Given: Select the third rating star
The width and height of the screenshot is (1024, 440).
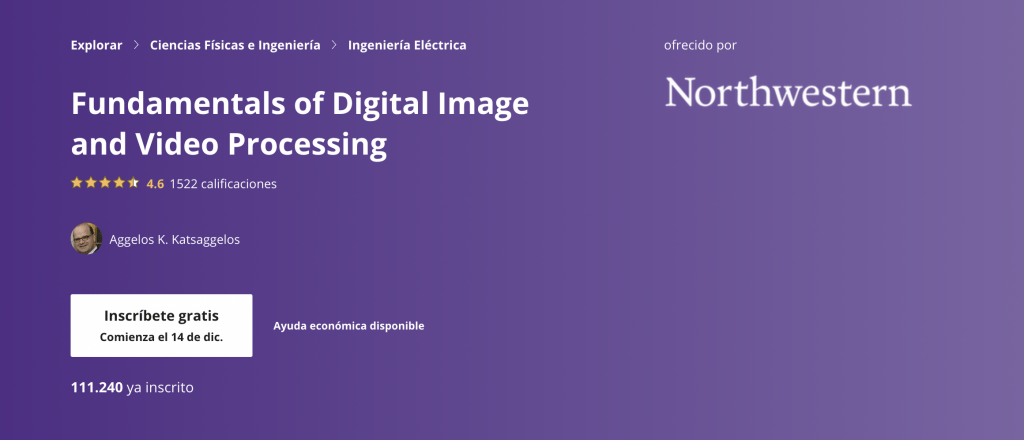Looking at the screenshot, I should click(104, 183).
